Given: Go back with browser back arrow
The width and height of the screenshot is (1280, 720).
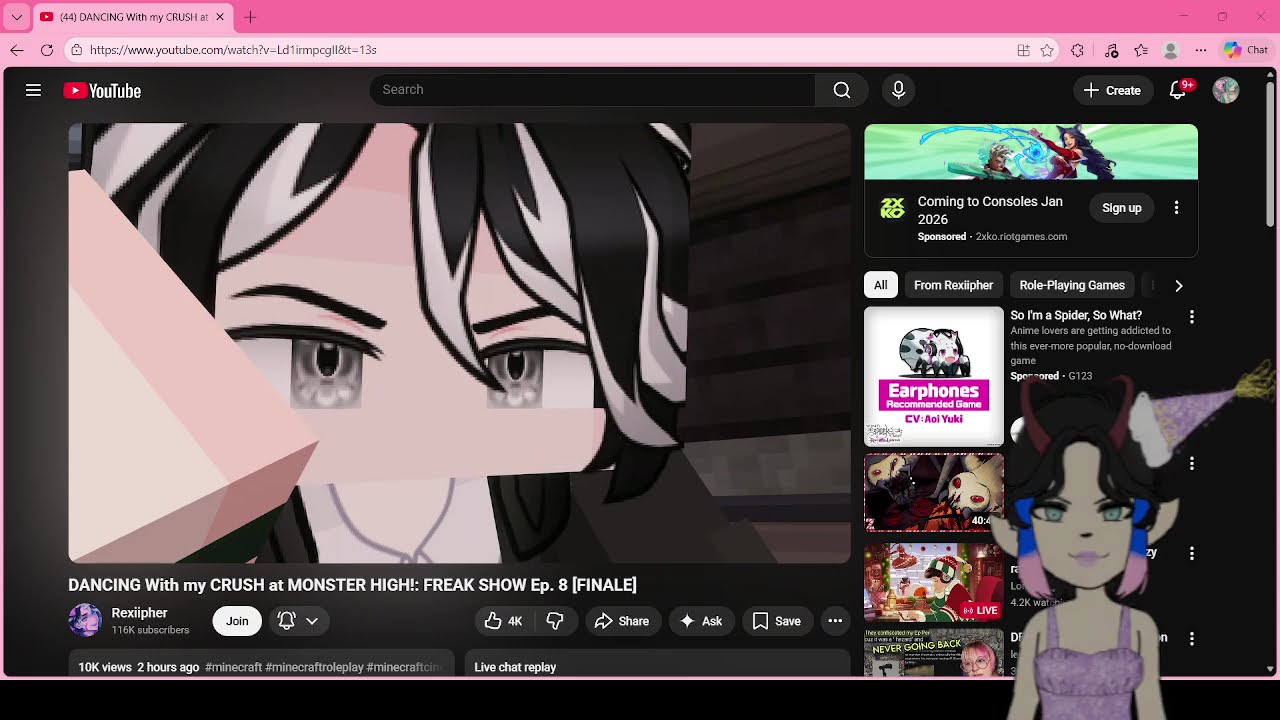Looking at the screenshot, I should click(17, 50).
